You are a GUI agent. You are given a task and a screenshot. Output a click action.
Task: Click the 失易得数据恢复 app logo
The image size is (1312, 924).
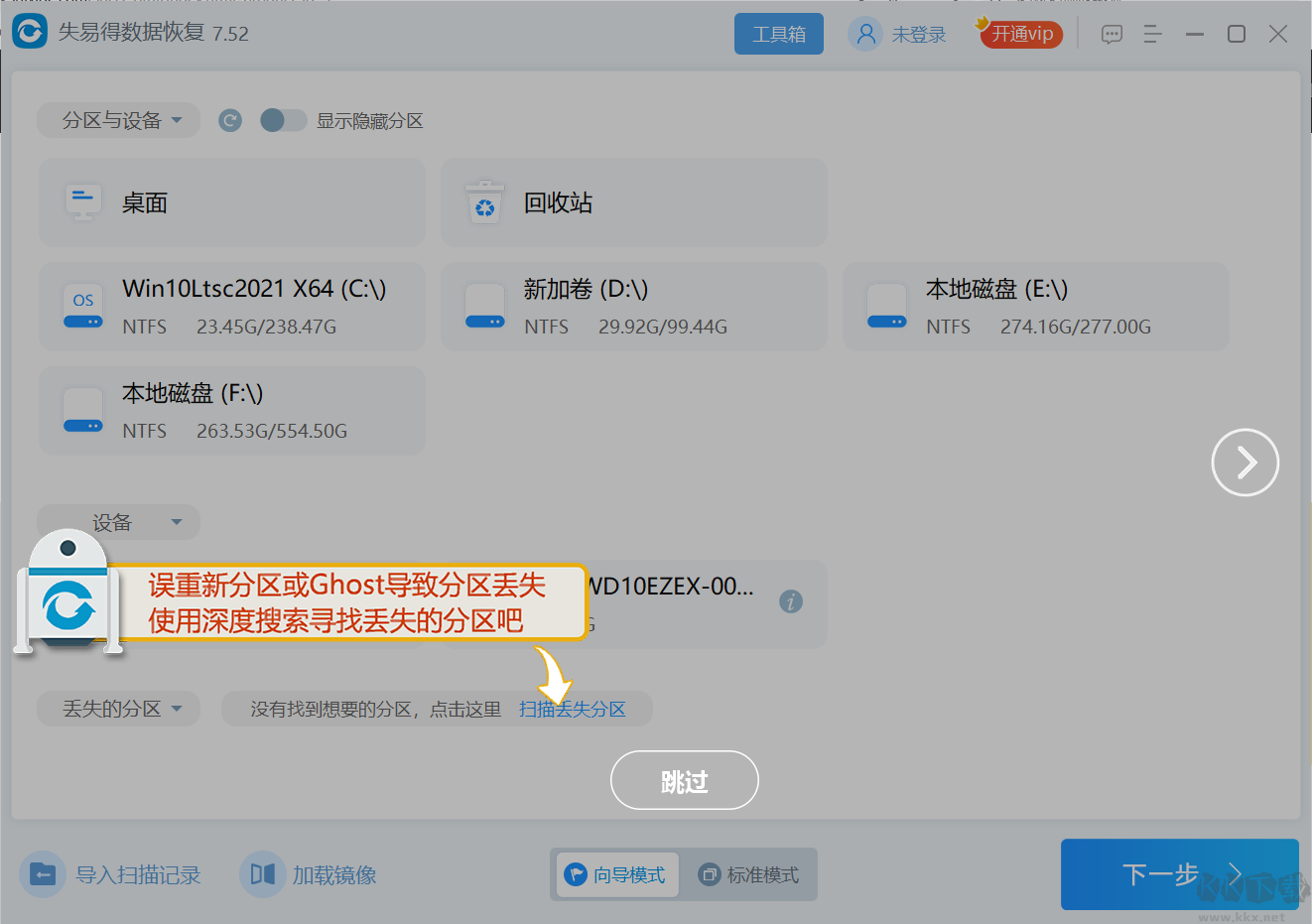(x=30, y=32)
